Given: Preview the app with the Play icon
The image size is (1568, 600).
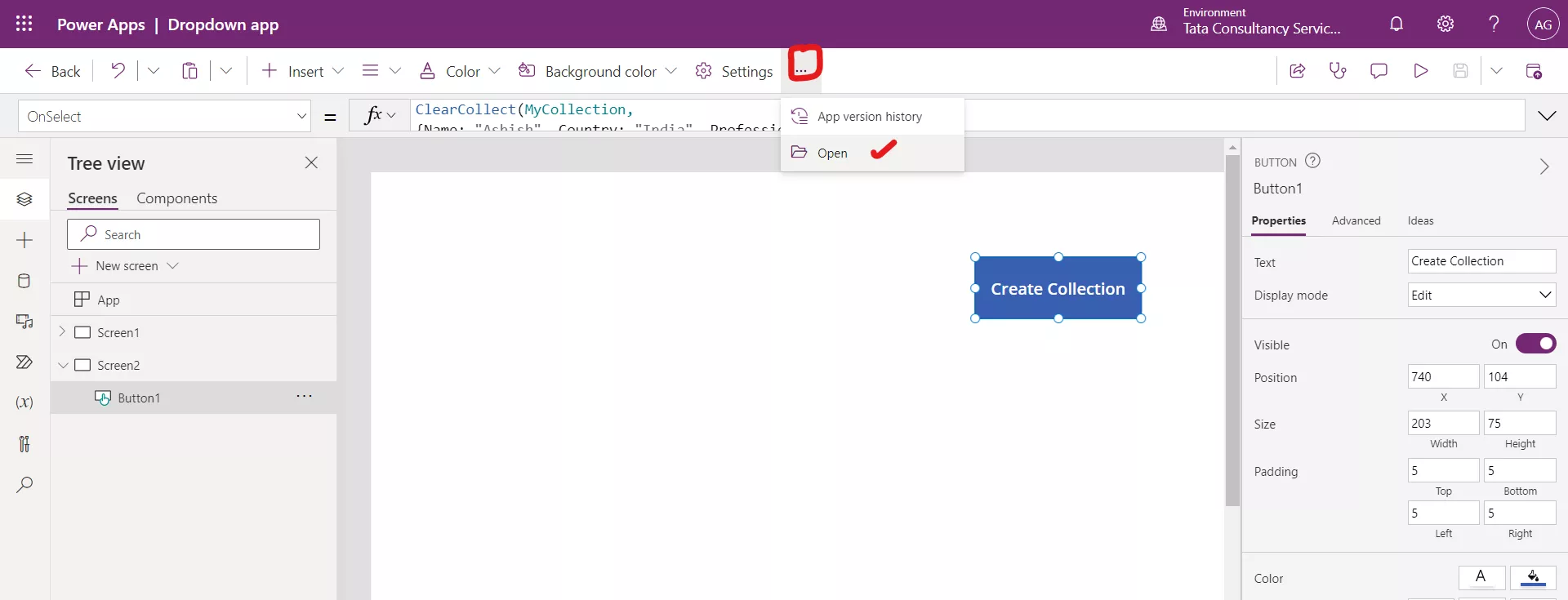Looking at the screenshot, I should [x=1420, y=71].
